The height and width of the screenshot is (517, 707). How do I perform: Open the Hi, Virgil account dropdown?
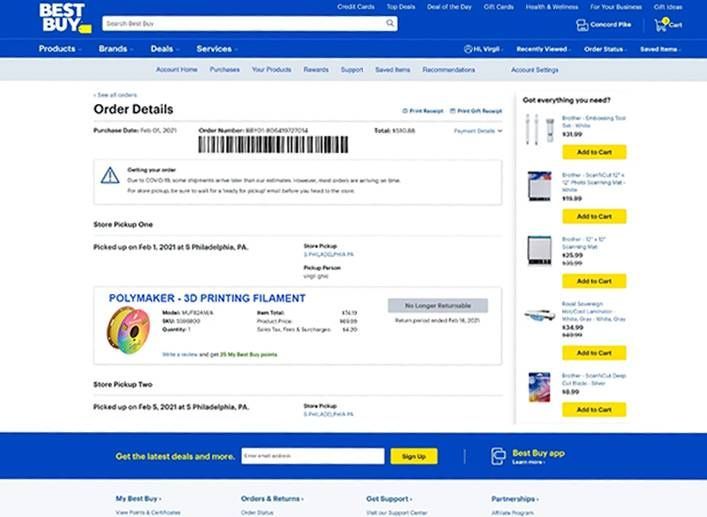pos(483,49)
